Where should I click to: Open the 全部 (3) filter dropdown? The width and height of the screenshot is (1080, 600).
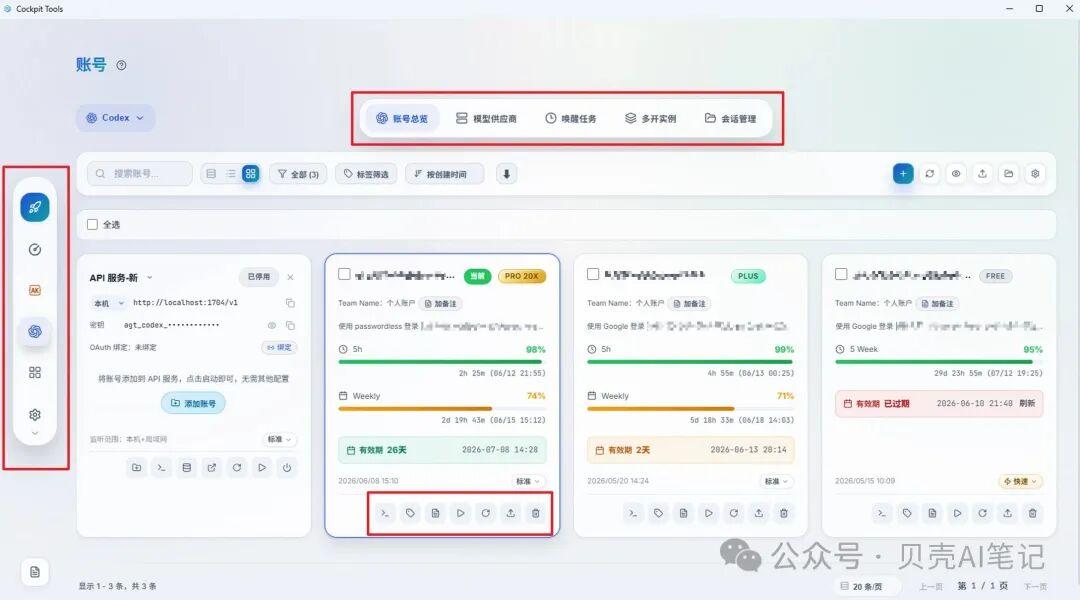298,174
